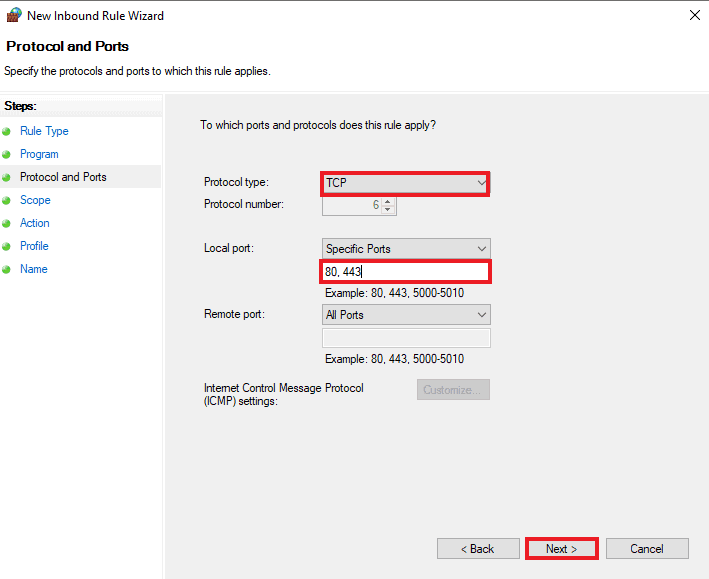
Task: Click the local port field containing 80, 443
Action: tap(406, 272)
